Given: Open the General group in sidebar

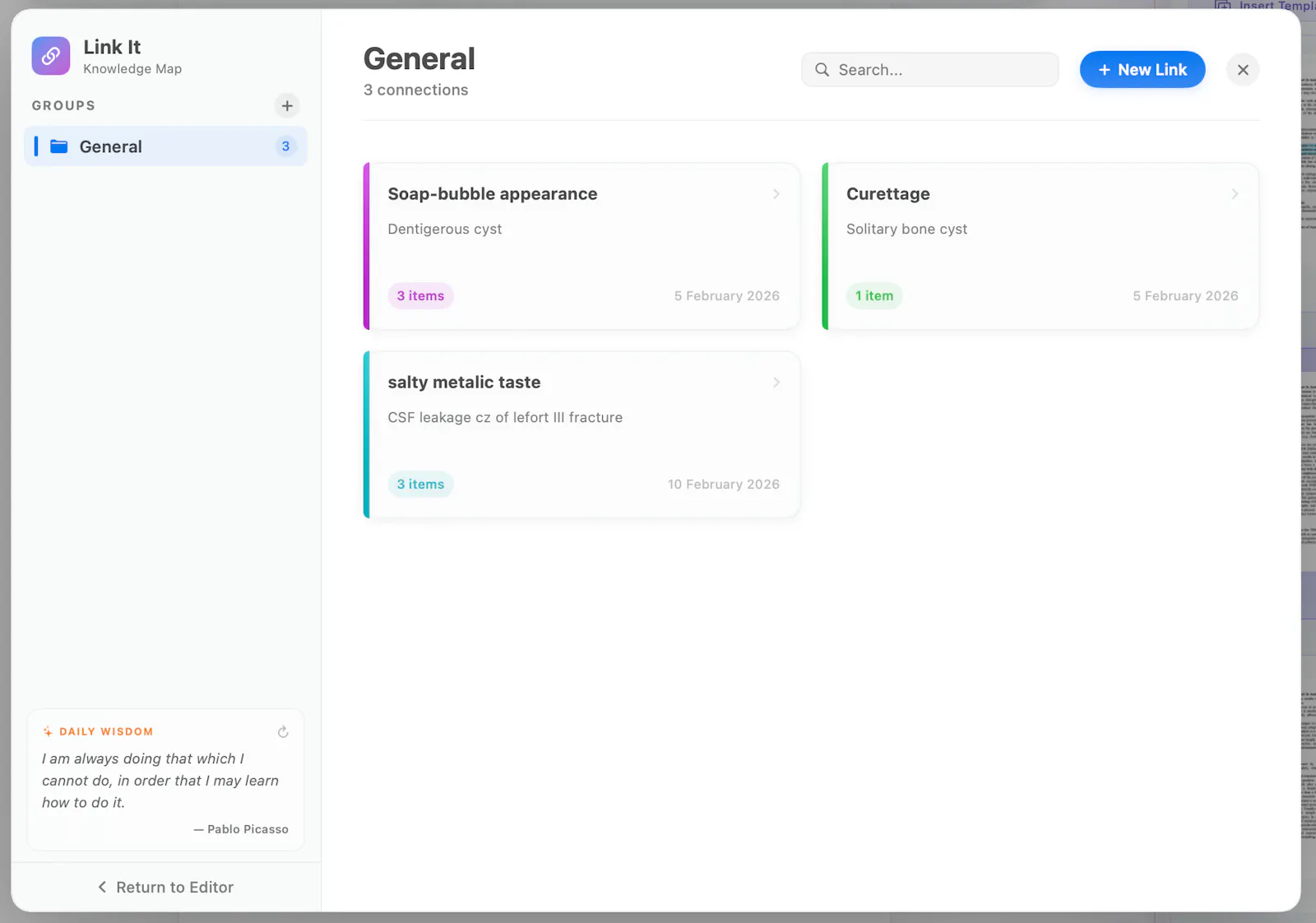Looking at the screenshot, I should point(165,146).
